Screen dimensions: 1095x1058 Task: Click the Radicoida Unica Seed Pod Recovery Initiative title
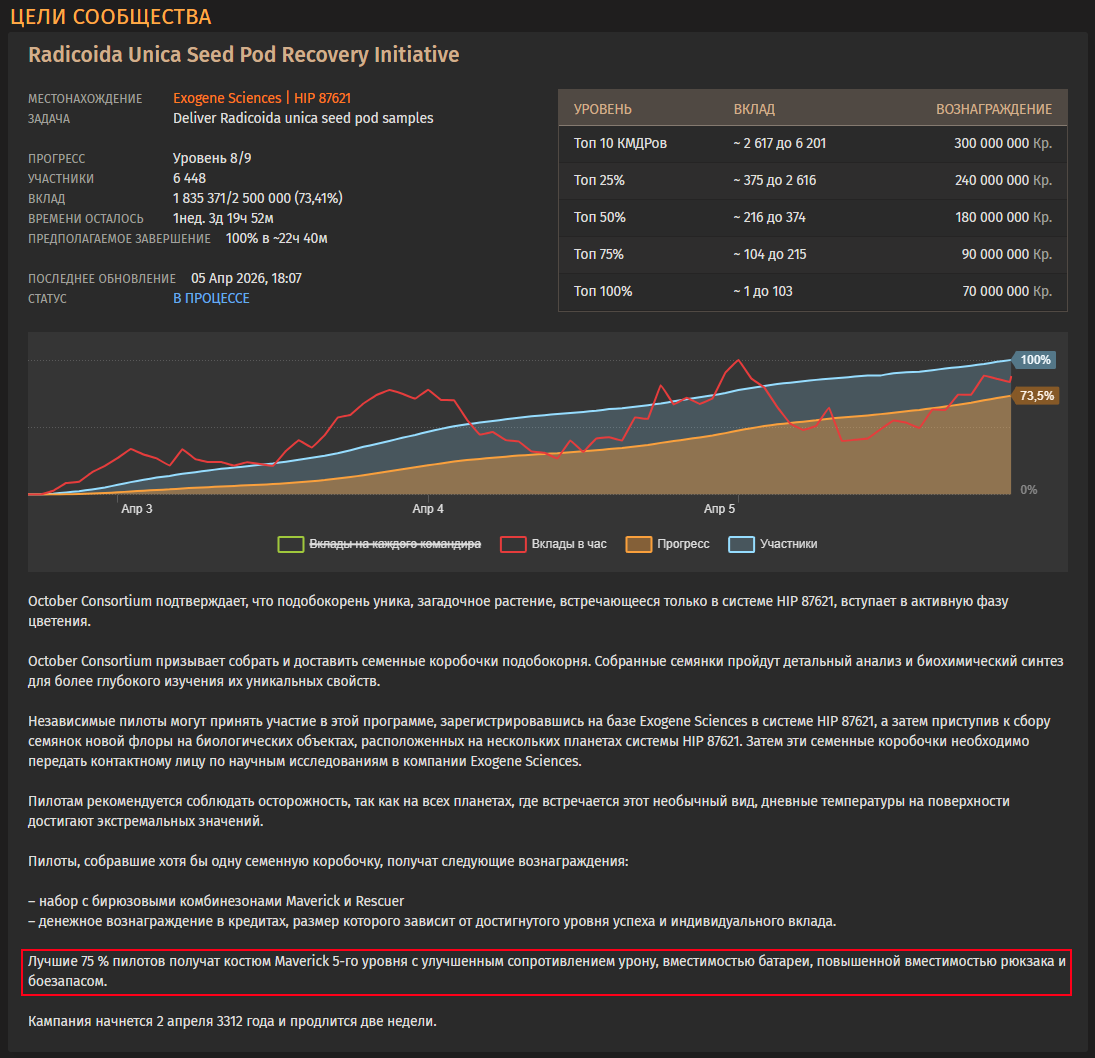point(244,54)
